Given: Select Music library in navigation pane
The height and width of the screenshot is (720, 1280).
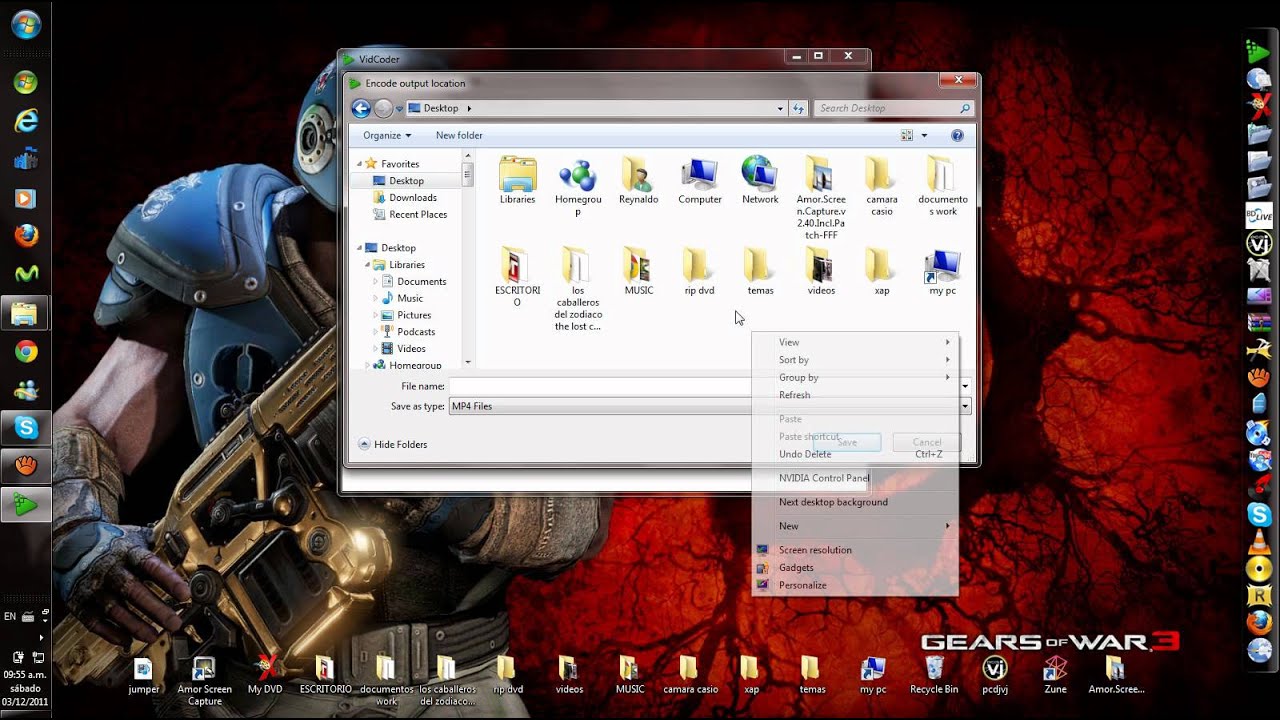Looking at the screenshot, I should point(402,298).
